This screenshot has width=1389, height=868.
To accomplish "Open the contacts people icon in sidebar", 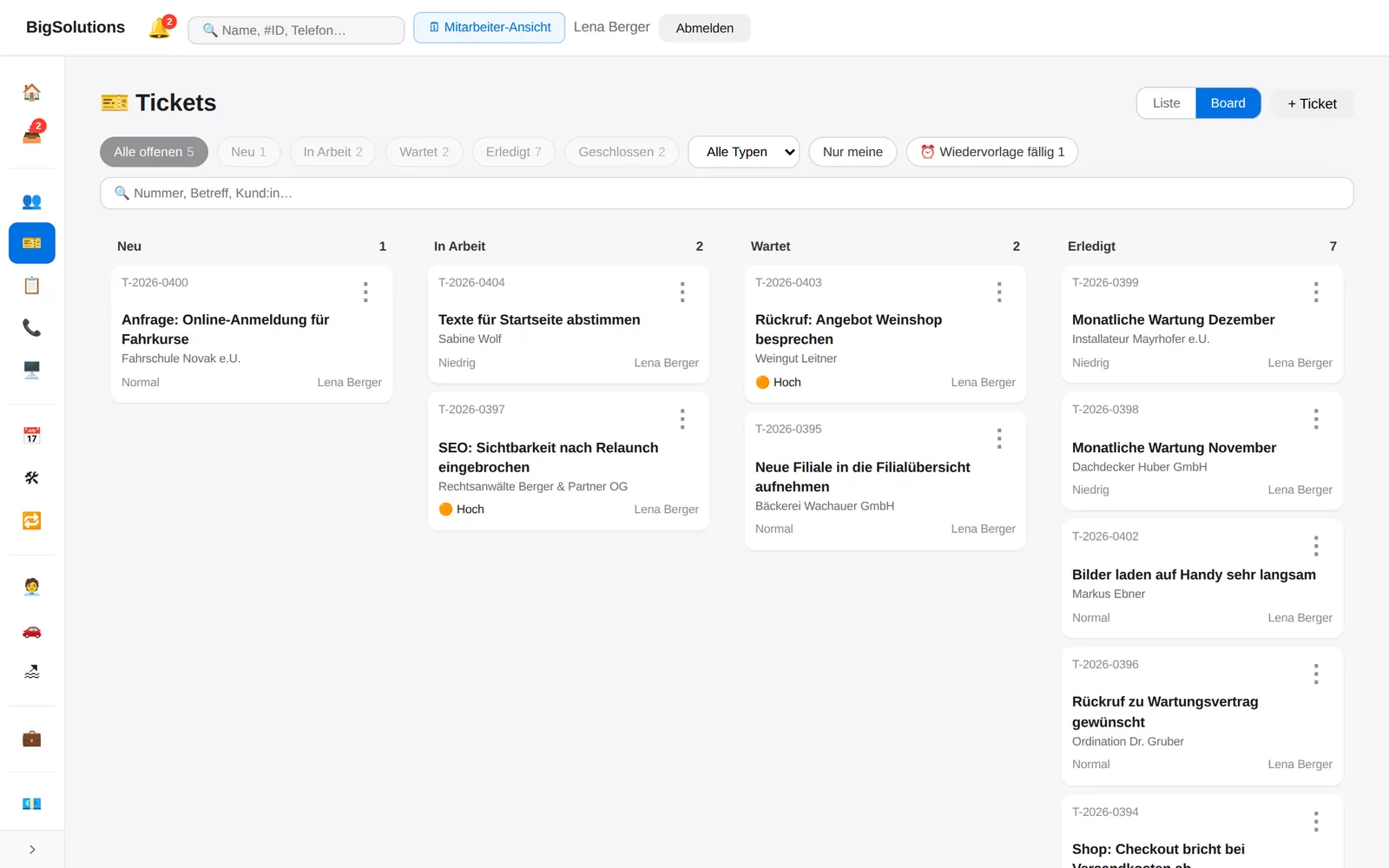I will [x=32, y=201].
